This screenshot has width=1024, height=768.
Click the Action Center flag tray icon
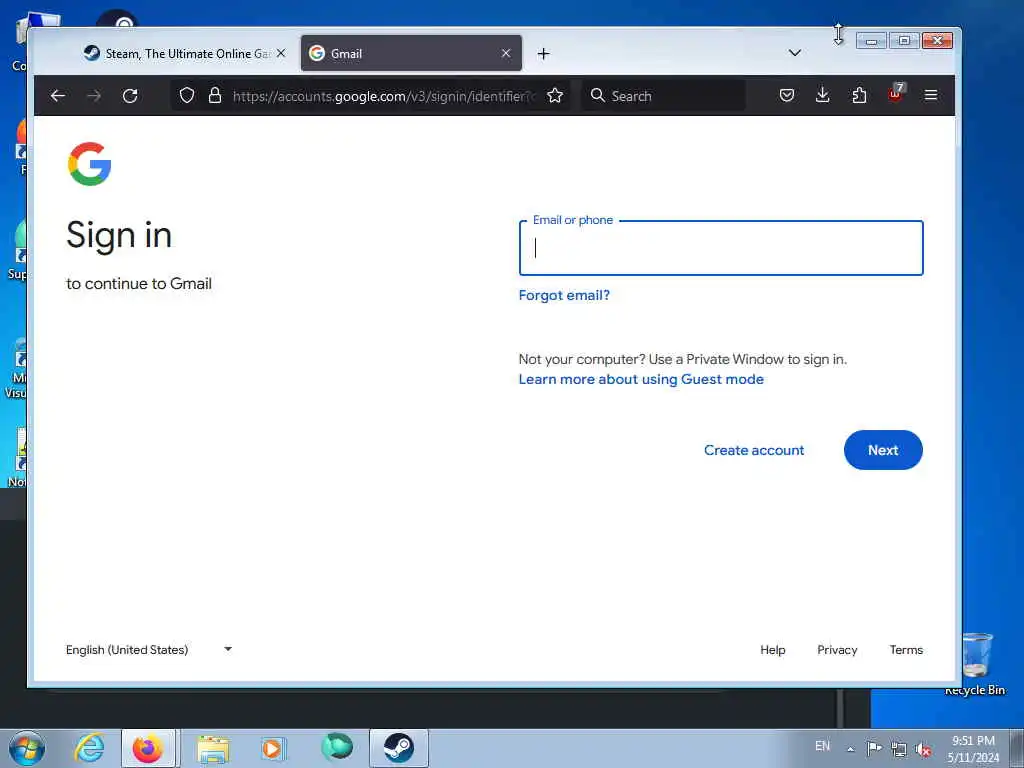coord(874,748)
